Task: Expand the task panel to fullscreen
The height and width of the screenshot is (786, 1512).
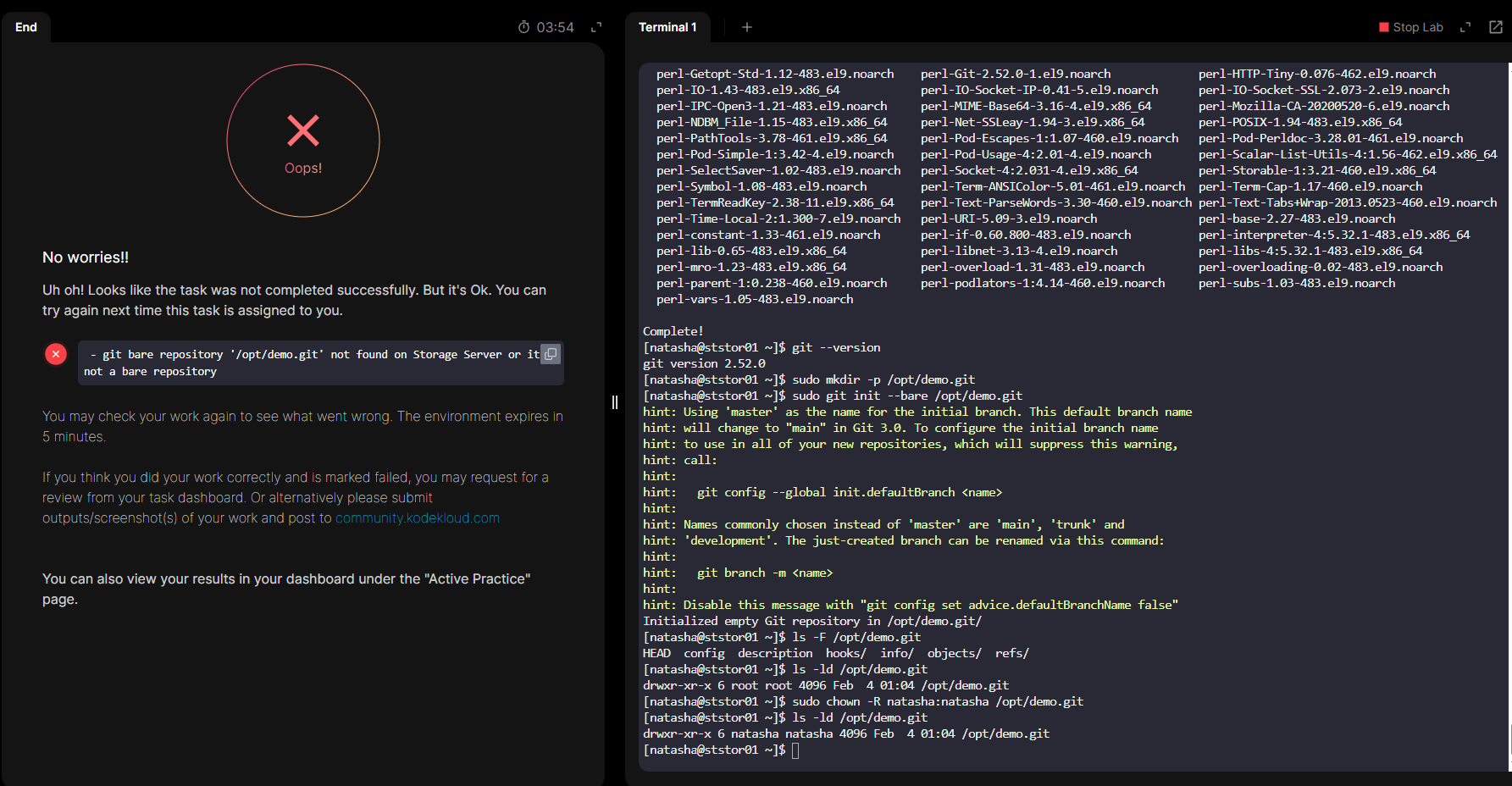Action: click(596, 27)
